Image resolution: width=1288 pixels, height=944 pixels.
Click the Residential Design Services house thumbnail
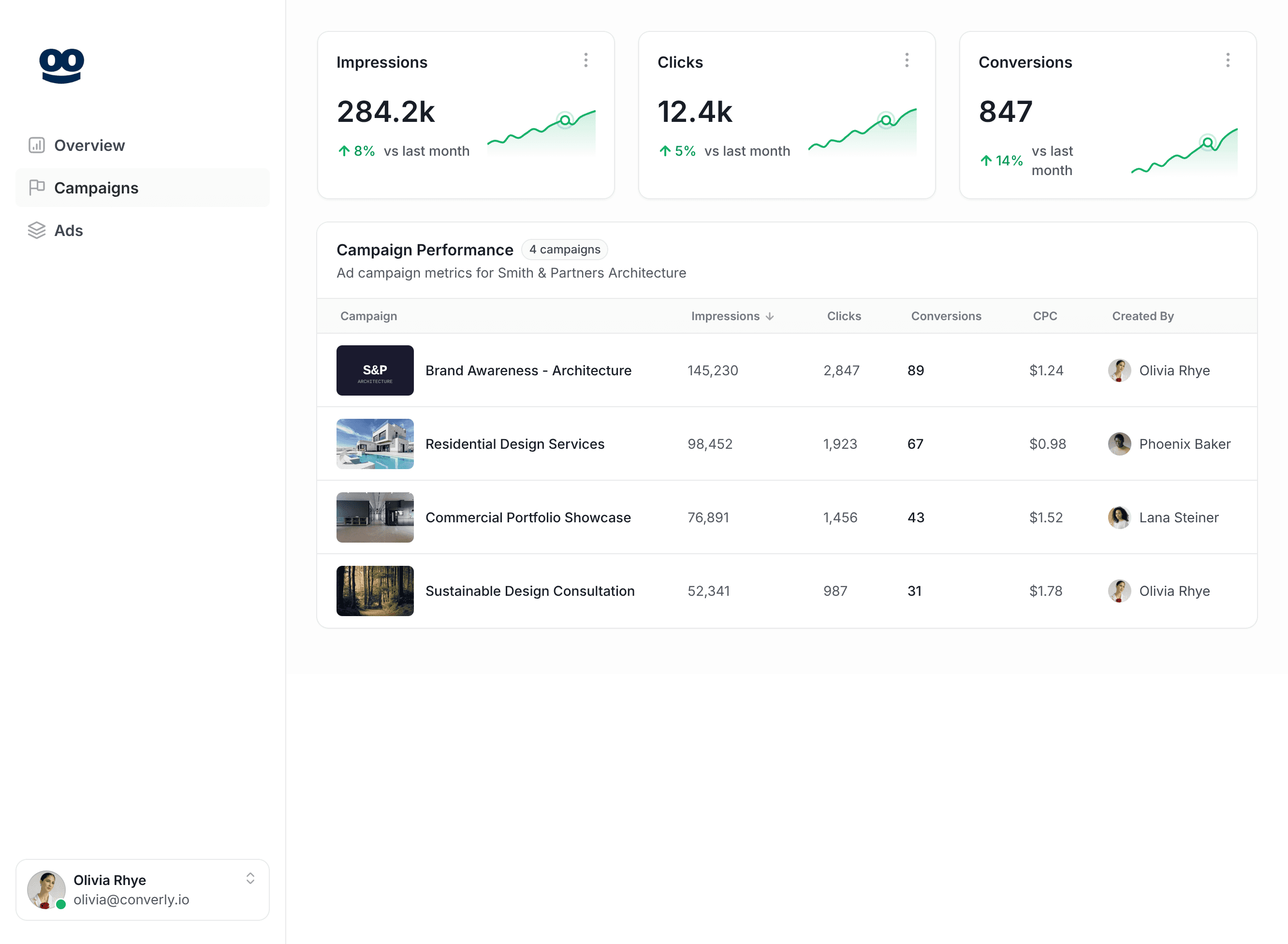[375, 444]
